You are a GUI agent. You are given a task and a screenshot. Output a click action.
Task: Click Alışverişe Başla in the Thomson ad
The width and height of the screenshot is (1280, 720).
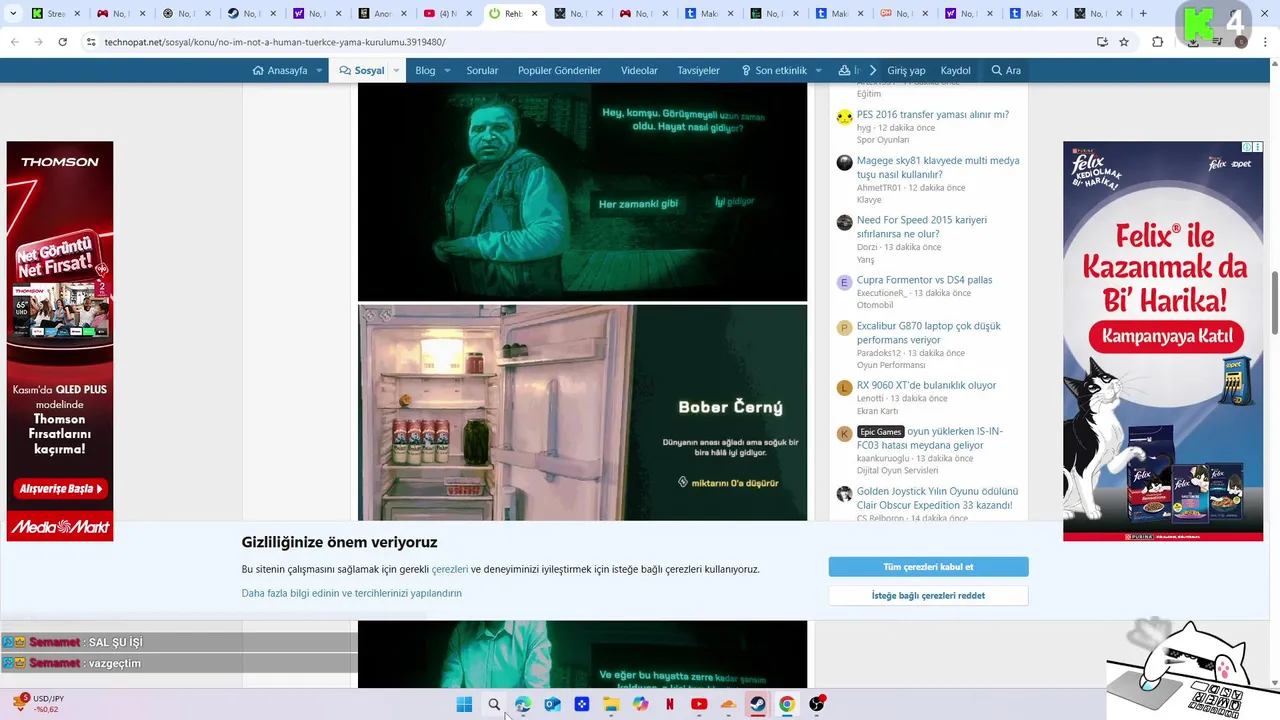pos(60,489)
